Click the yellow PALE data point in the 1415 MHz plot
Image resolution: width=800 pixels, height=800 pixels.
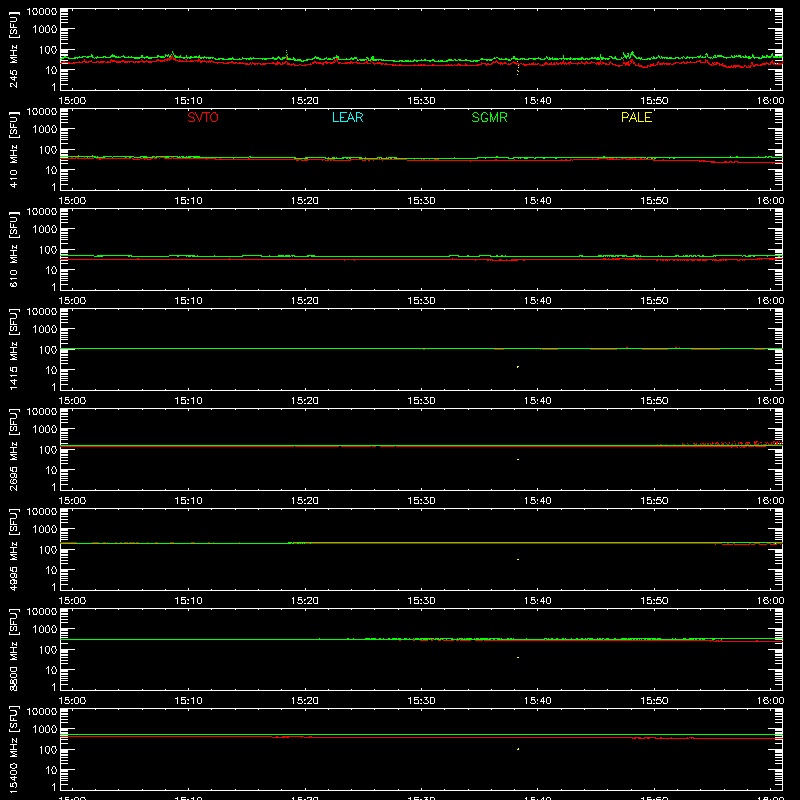[518, 367]
